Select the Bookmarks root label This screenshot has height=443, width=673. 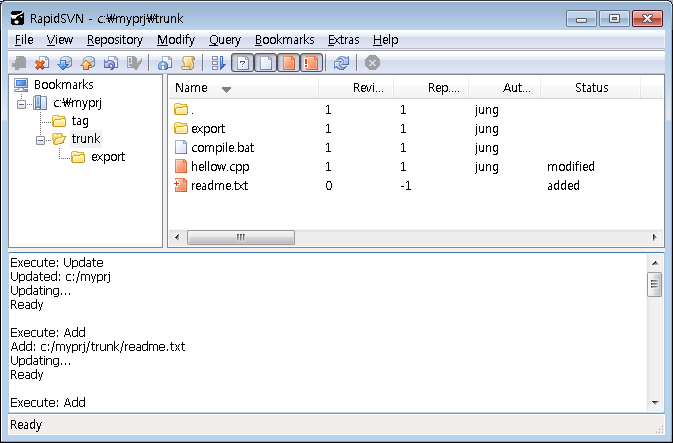(64, 85)
